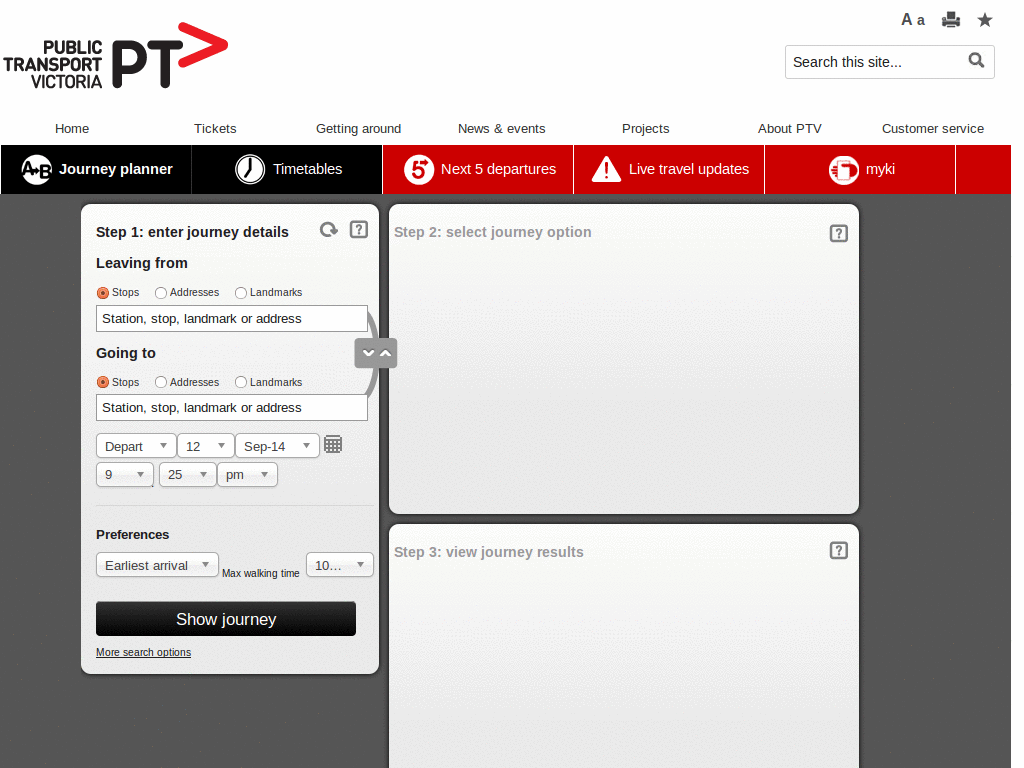Open the hour dropdown showing 9
Screen dimensions: 1024x768
click(125, 475)
